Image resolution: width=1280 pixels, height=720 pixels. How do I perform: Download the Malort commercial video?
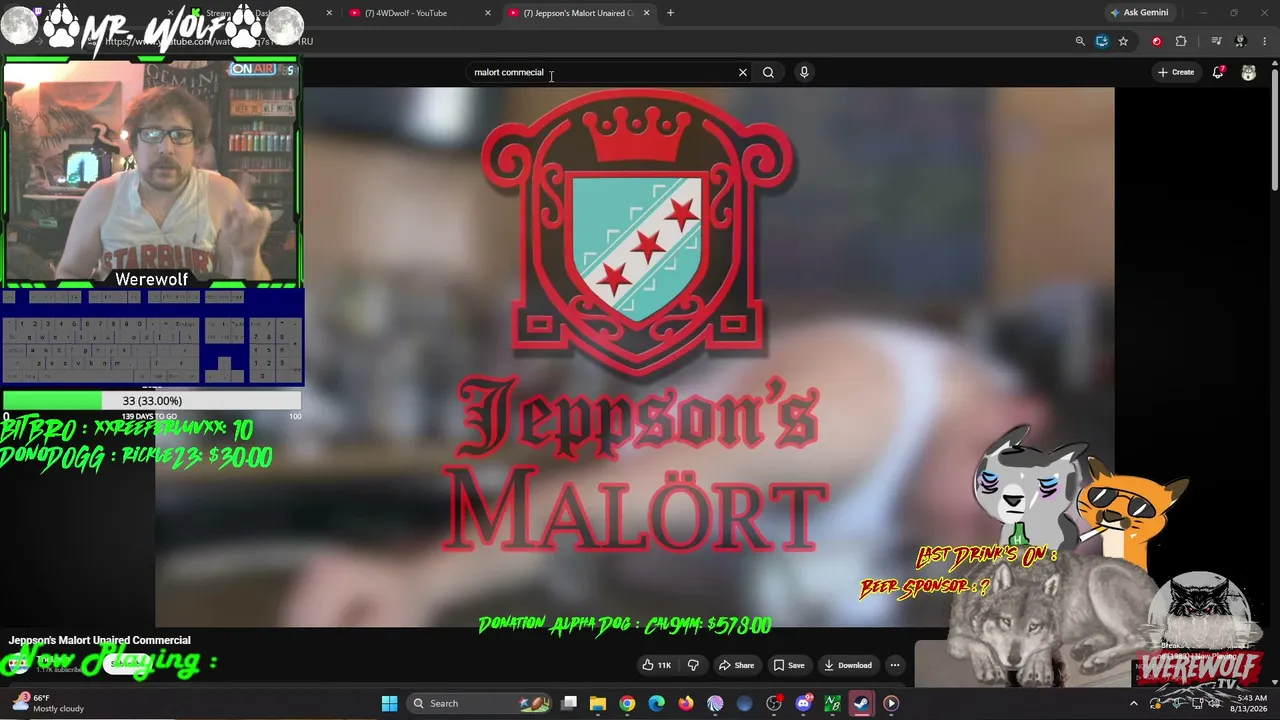[848, 665]
